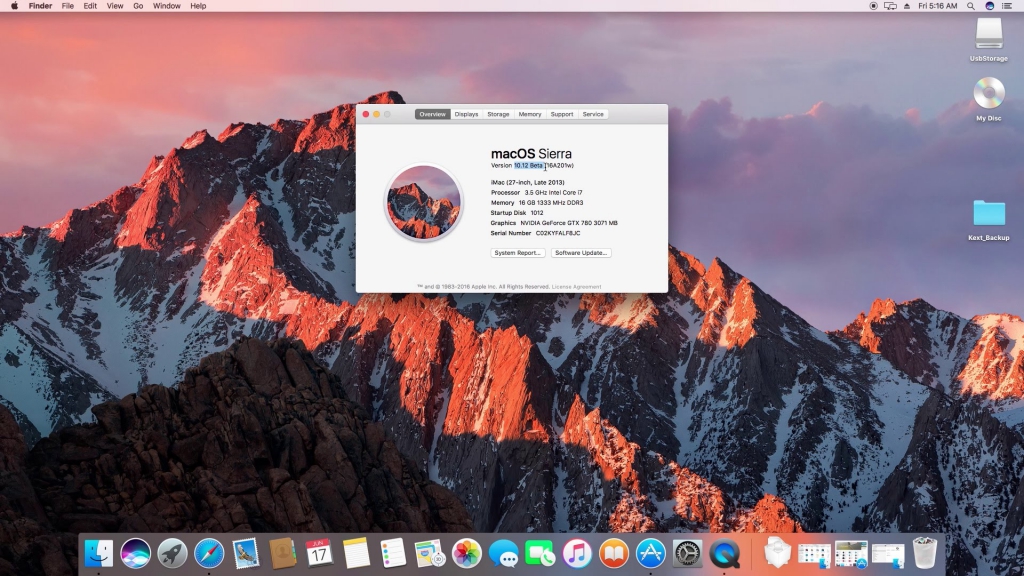Click the System Report button
Screen dimensions: 1024x576
tap(518, 253)
